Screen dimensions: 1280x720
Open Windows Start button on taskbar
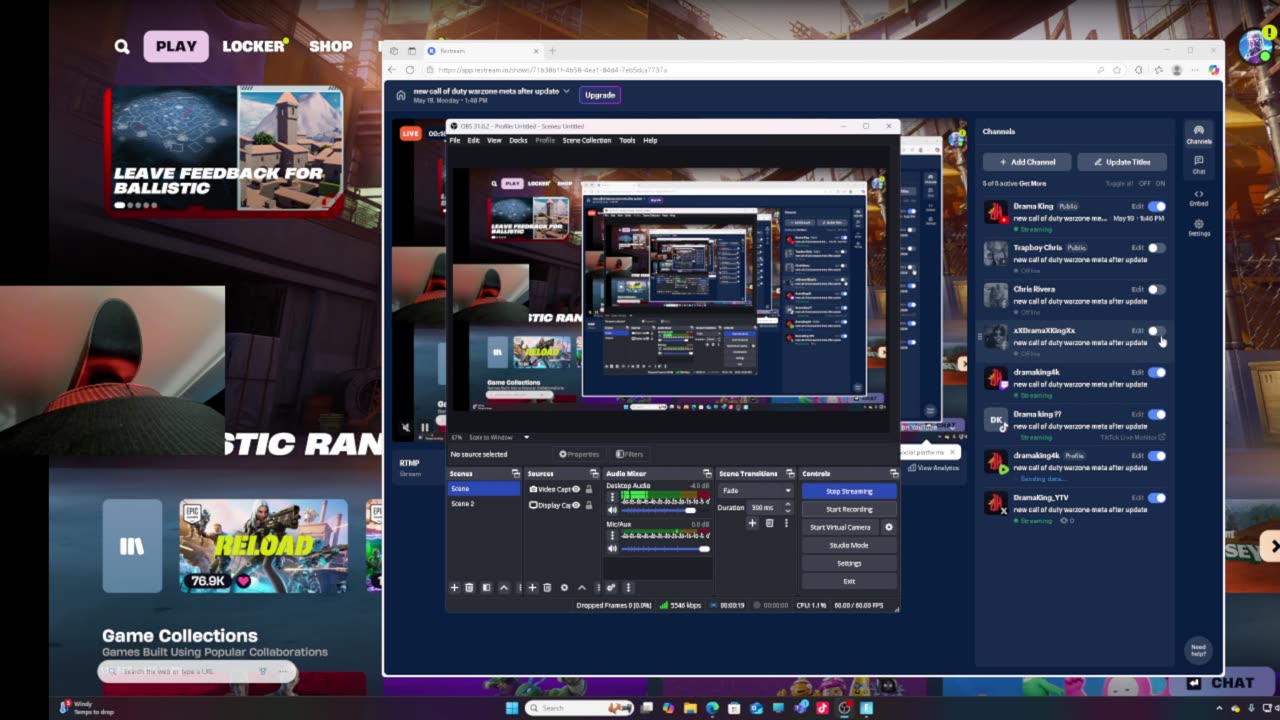pyautogui.click(x=512, y=708)
